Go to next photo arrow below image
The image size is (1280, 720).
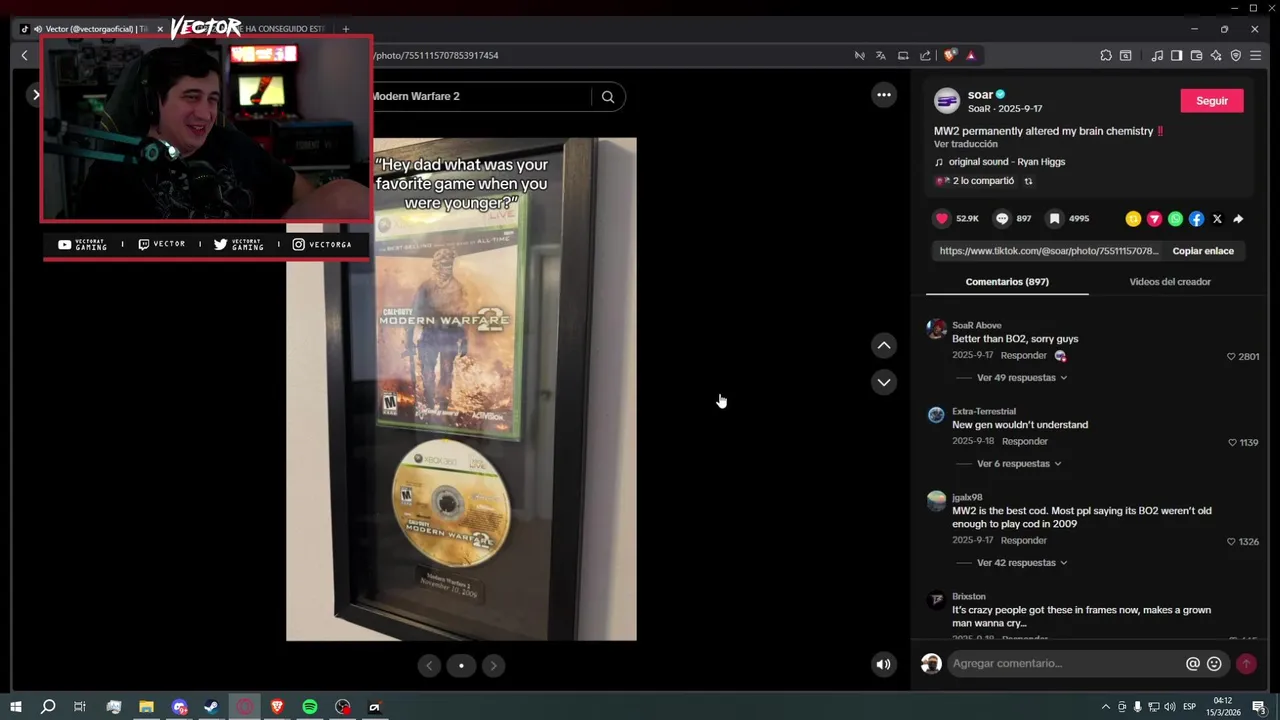click(x=493, y=666)
